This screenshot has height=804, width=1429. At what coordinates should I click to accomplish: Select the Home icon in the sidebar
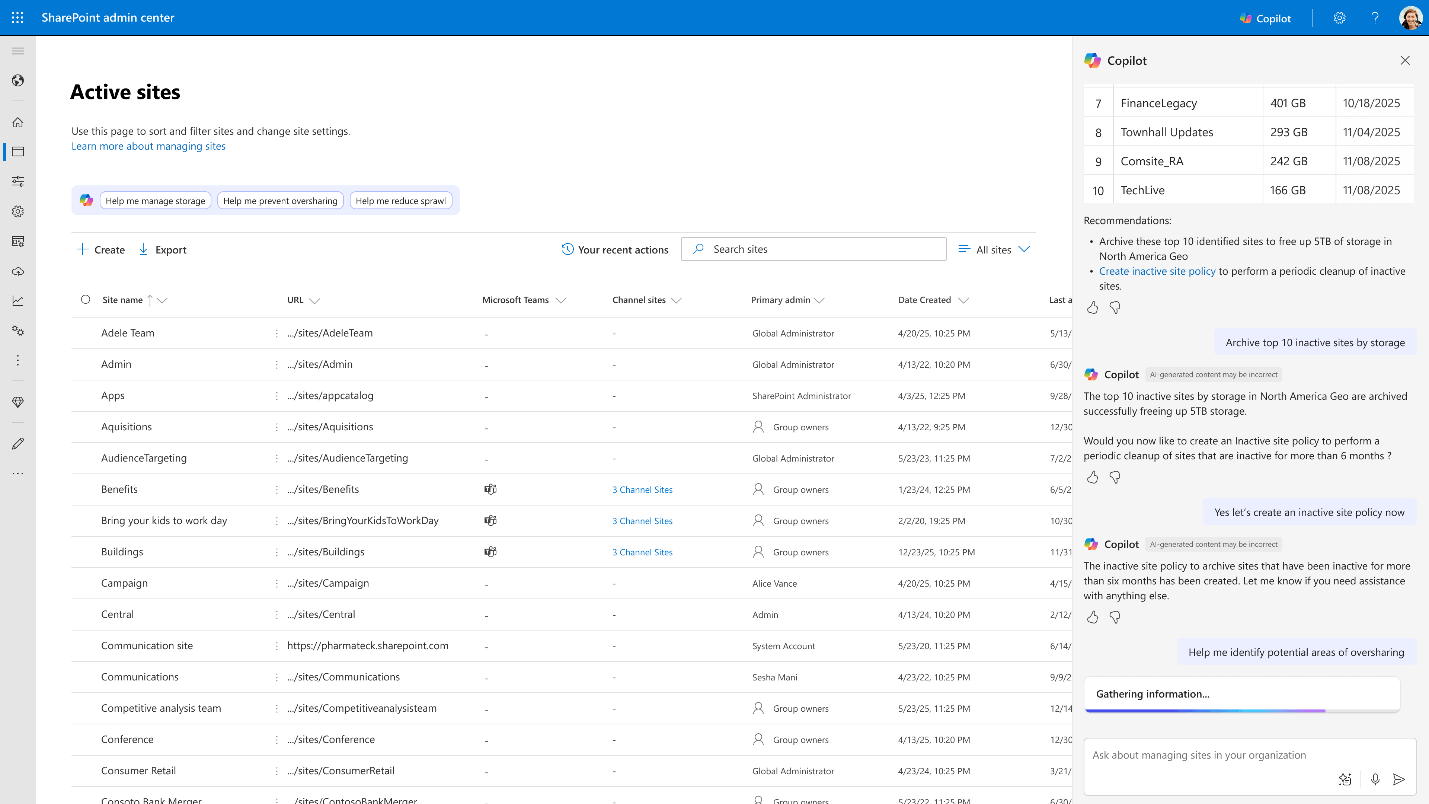pos(17,121)
